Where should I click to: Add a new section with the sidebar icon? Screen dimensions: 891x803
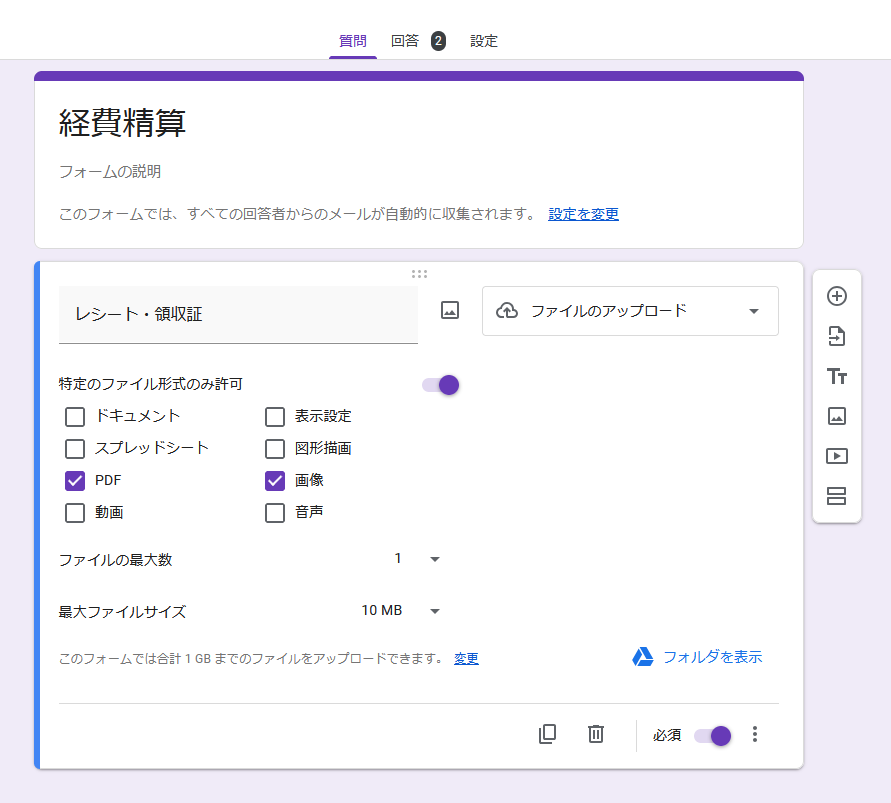[837, 496]
